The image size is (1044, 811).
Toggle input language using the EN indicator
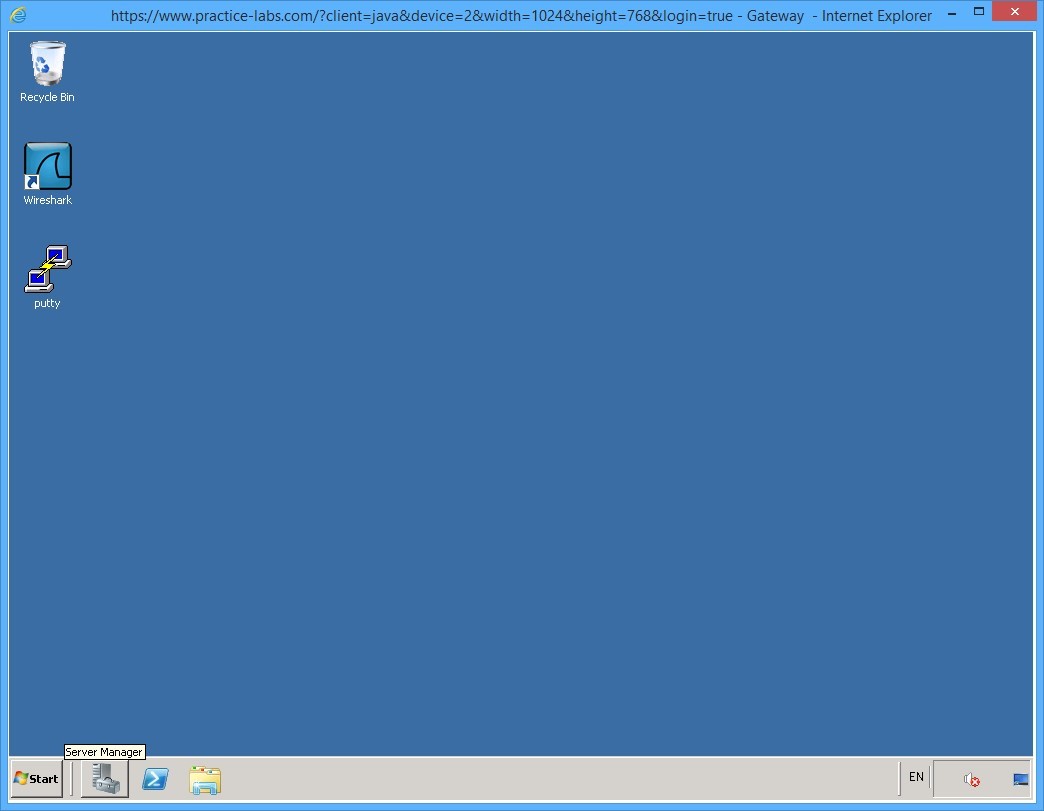[x=915, y=777]
